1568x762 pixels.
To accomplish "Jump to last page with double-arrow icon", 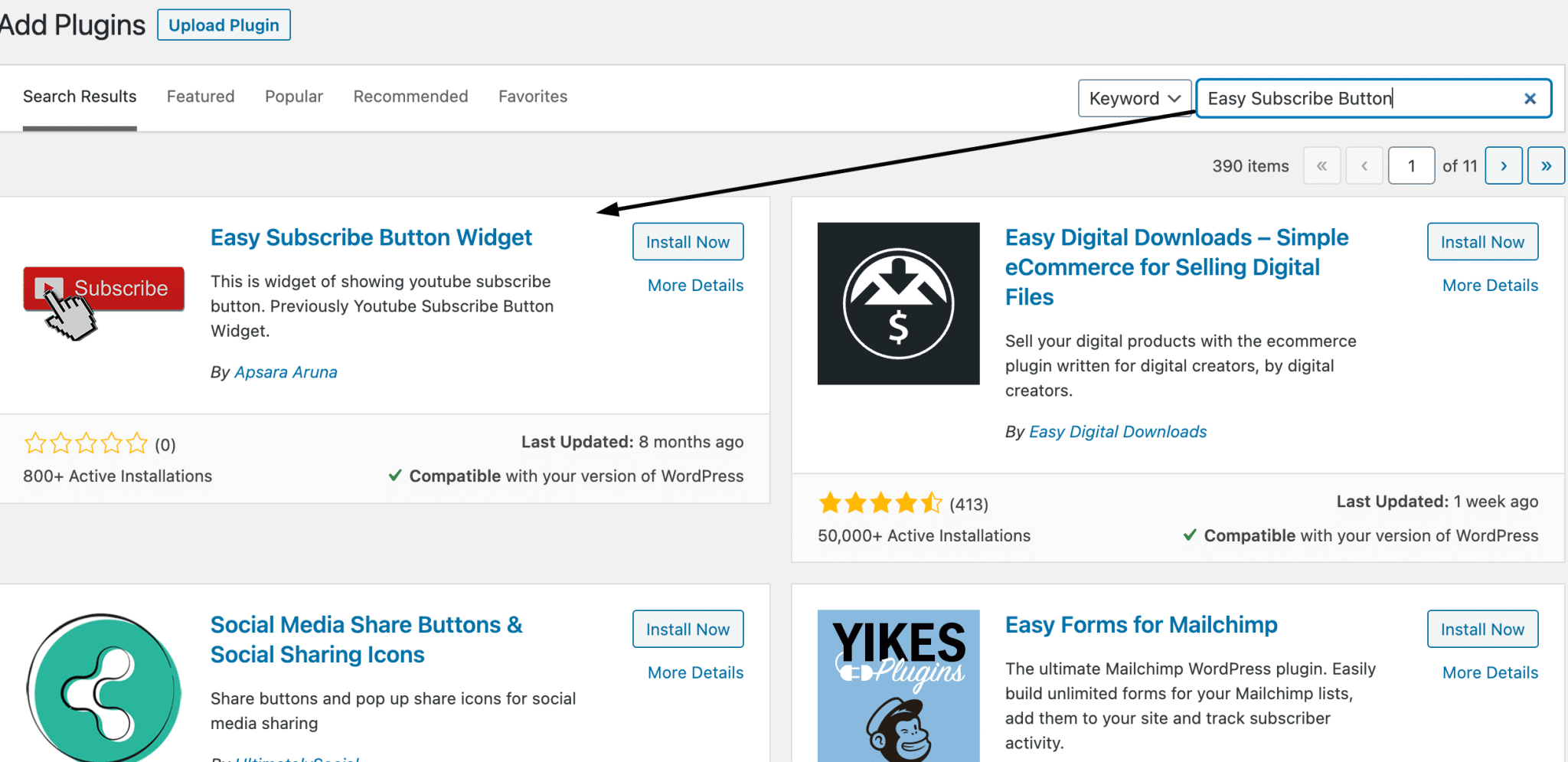I will [x=1546, y=165].
